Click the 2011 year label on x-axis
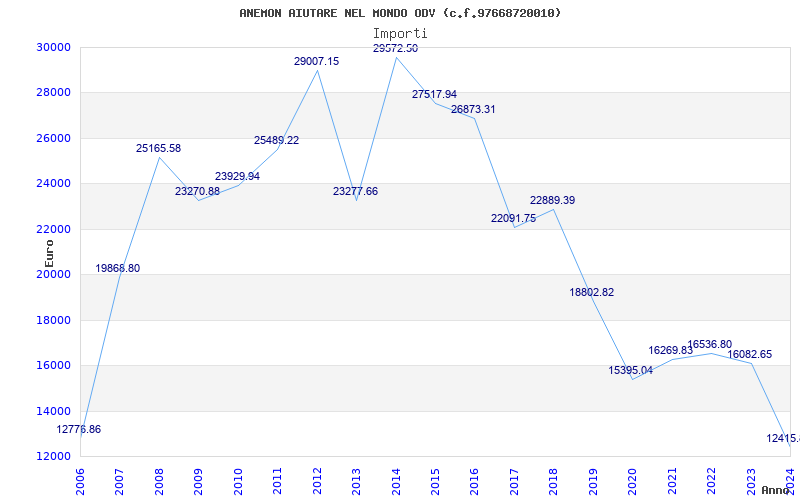800x500 pixels. 277,481
